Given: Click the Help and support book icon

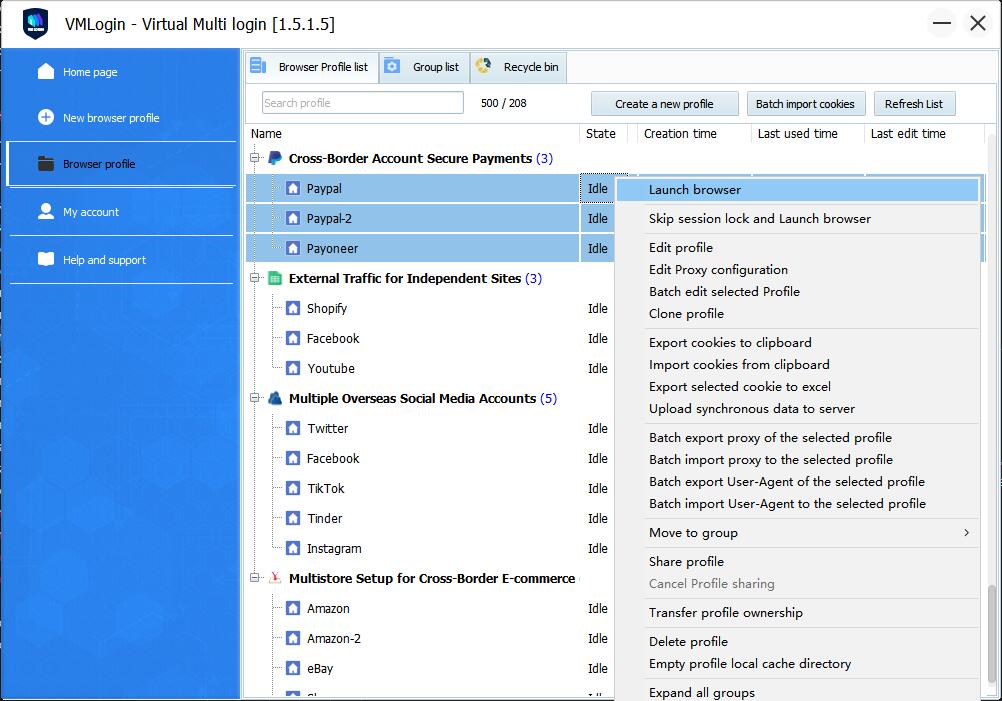Looking at the screenshot, I should pos(46,259).
